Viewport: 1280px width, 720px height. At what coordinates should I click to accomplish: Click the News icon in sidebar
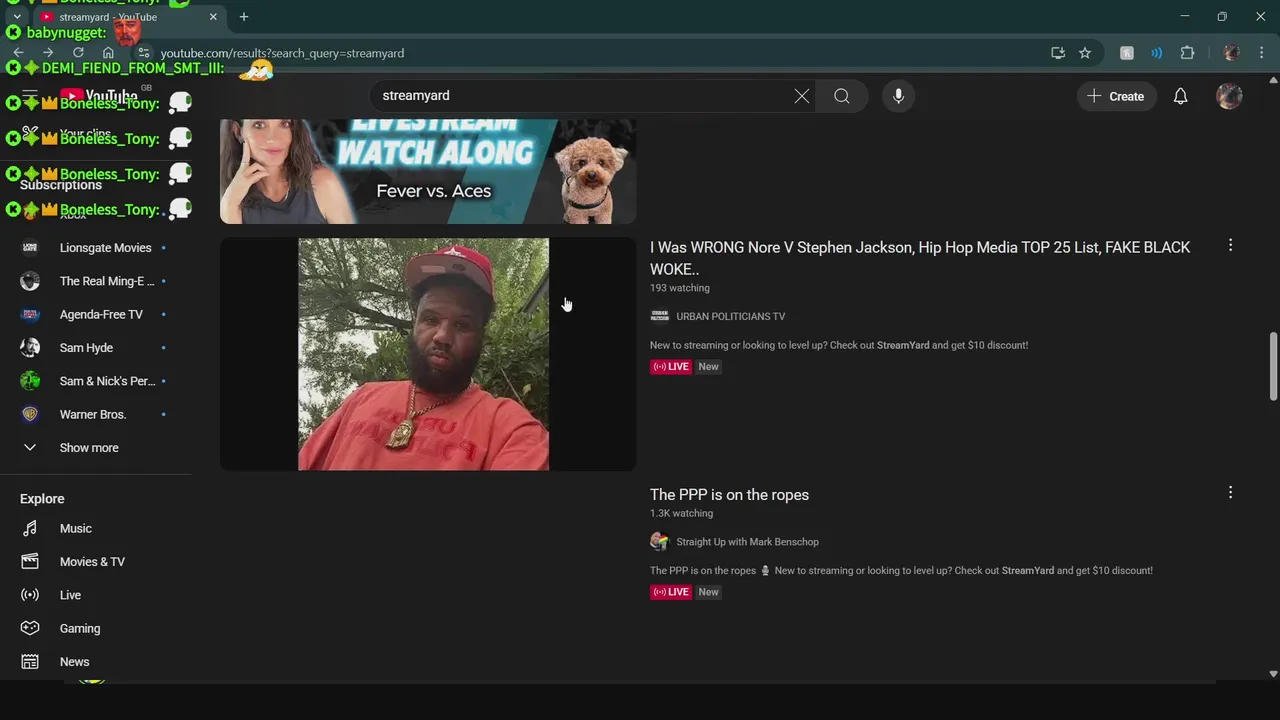point(30,662)
